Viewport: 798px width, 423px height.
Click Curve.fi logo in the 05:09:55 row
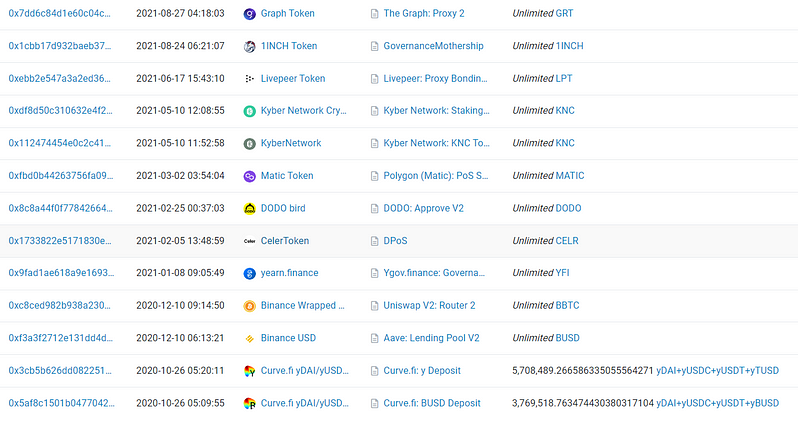[x=249, y=404]
